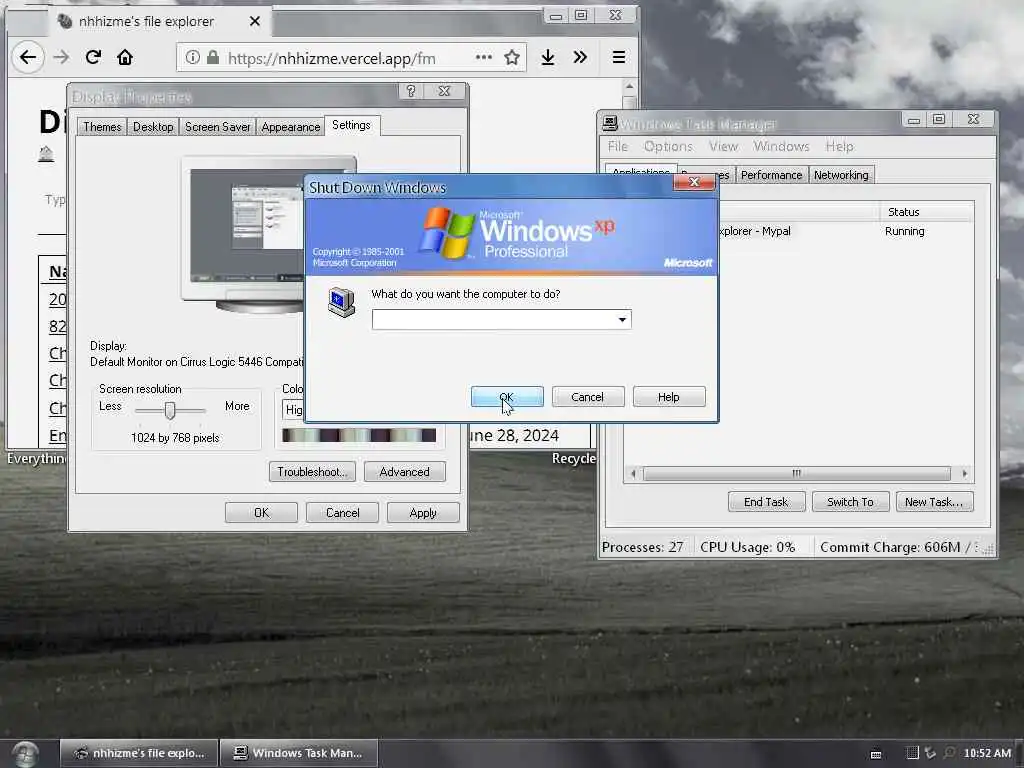Click the color quality spectrum bar
This screenshot has height=768, width=1024.
pos(359,435)
